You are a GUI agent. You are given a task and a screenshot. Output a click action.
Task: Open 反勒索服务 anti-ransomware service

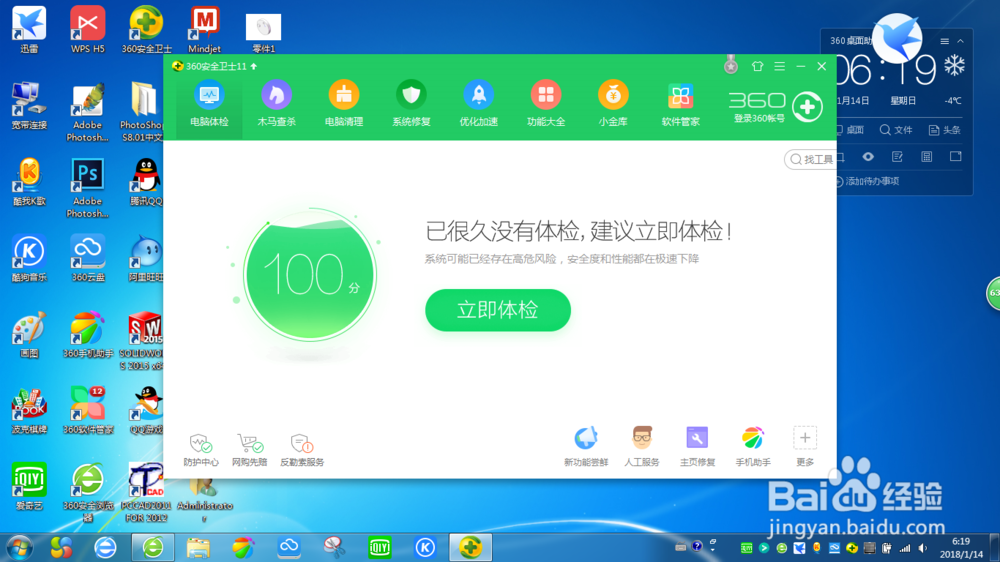tap(302, 450)
